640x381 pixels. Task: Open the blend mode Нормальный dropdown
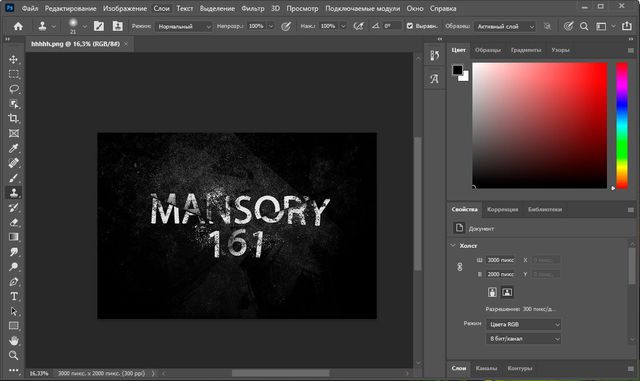pyautogui.click(x=184, y=27)
